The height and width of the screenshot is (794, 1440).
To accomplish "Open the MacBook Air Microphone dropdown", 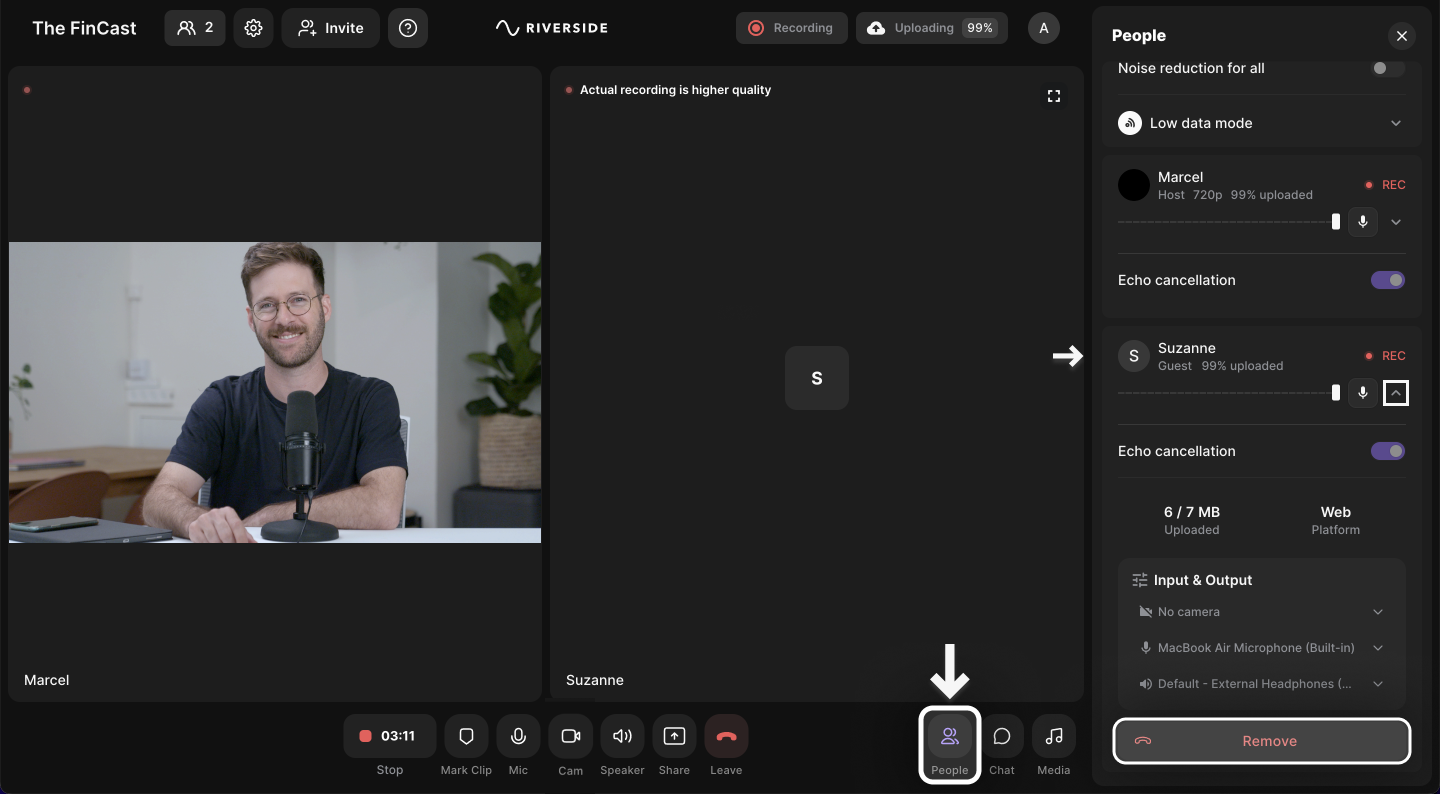I will tap(1262, 648).
